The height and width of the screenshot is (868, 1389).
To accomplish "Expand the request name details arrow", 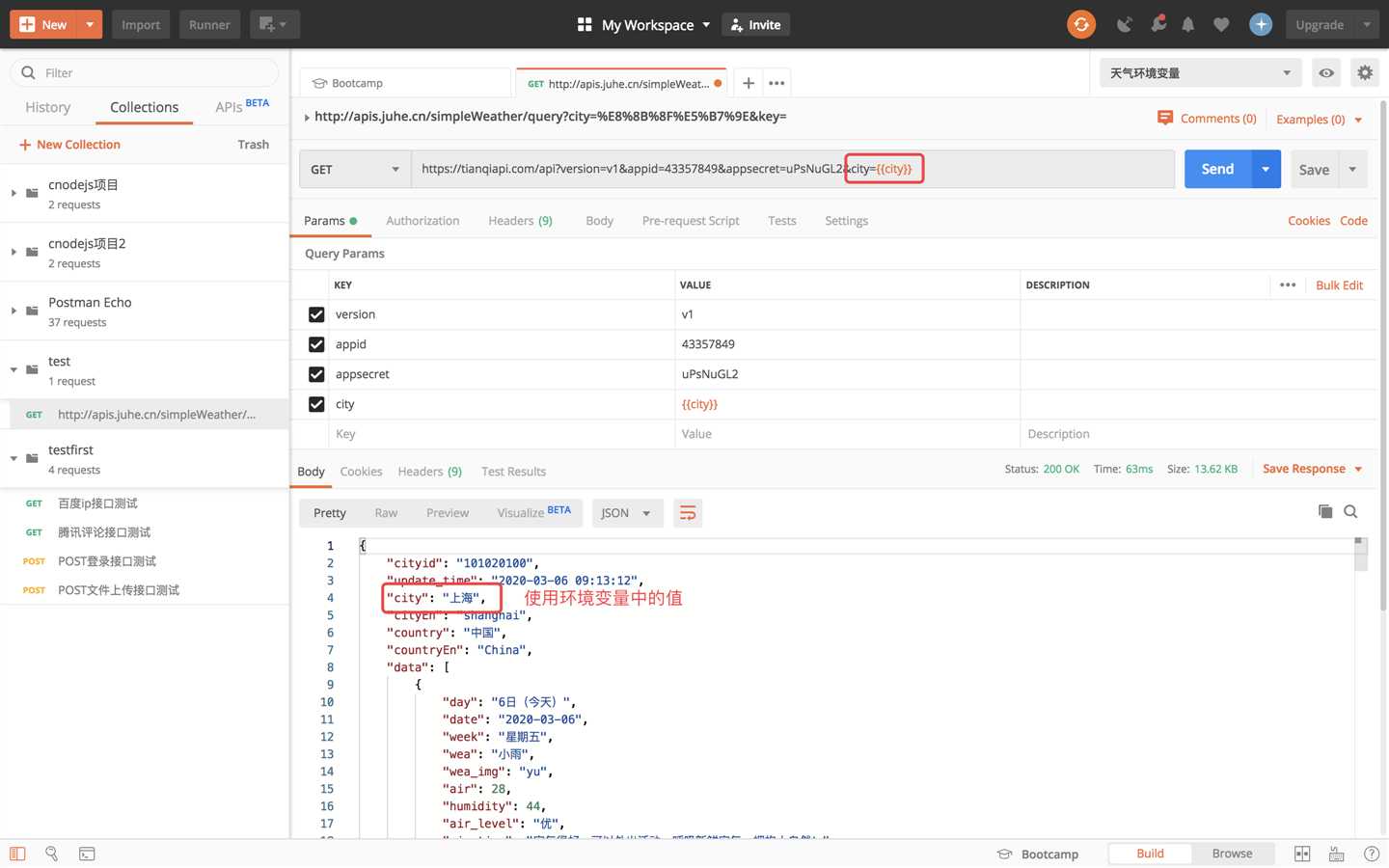I will [x=307, y=118].
